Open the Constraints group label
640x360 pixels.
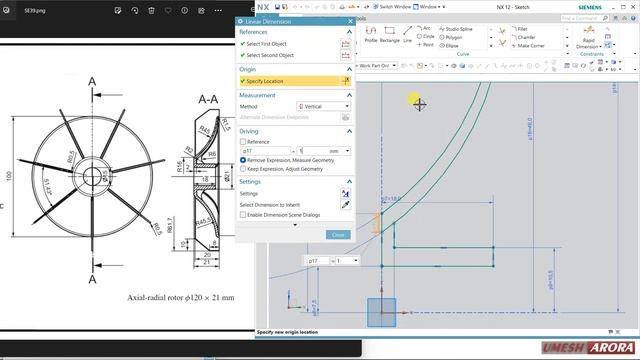591,54
